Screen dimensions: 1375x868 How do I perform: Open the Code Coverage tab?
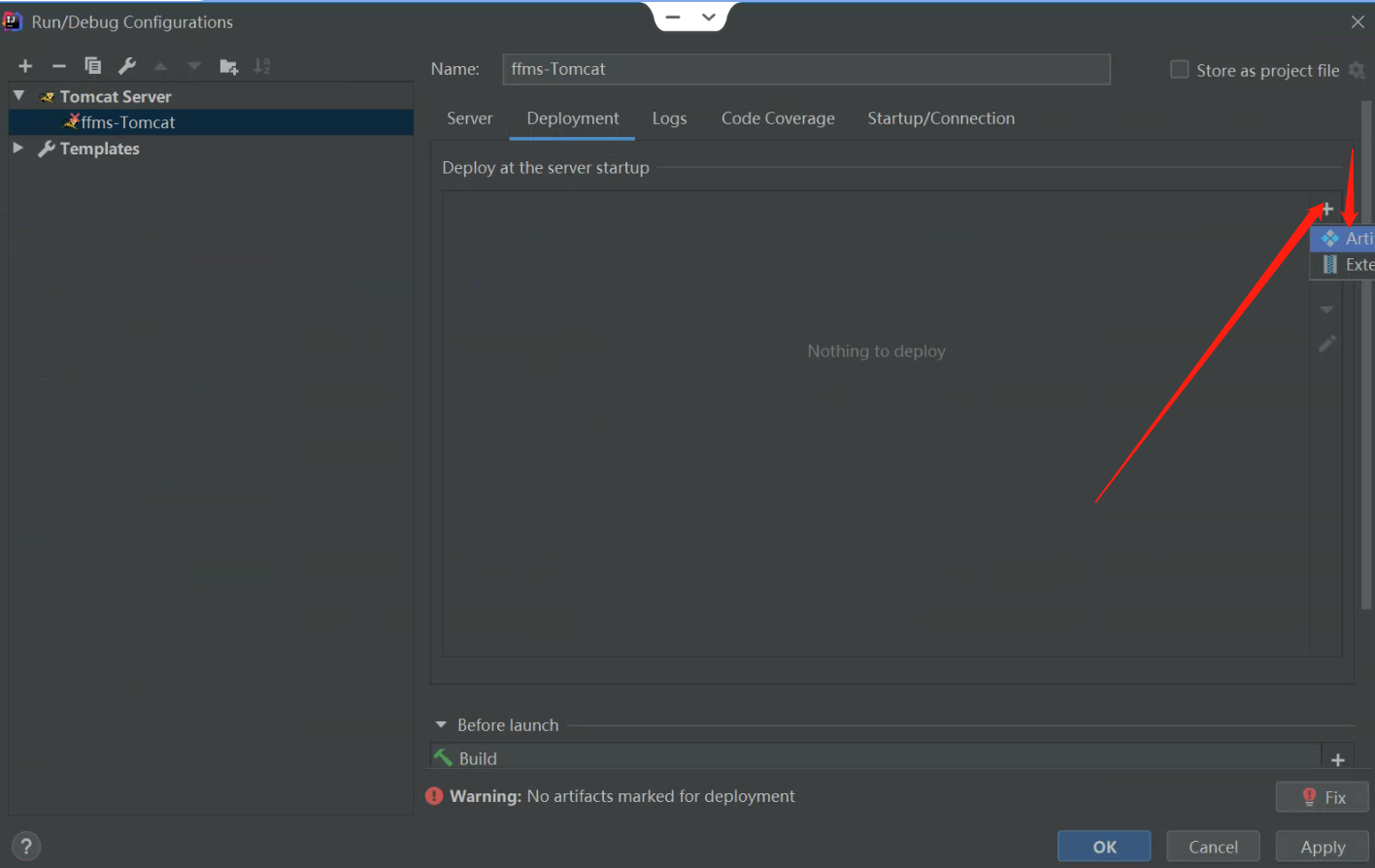778,118
